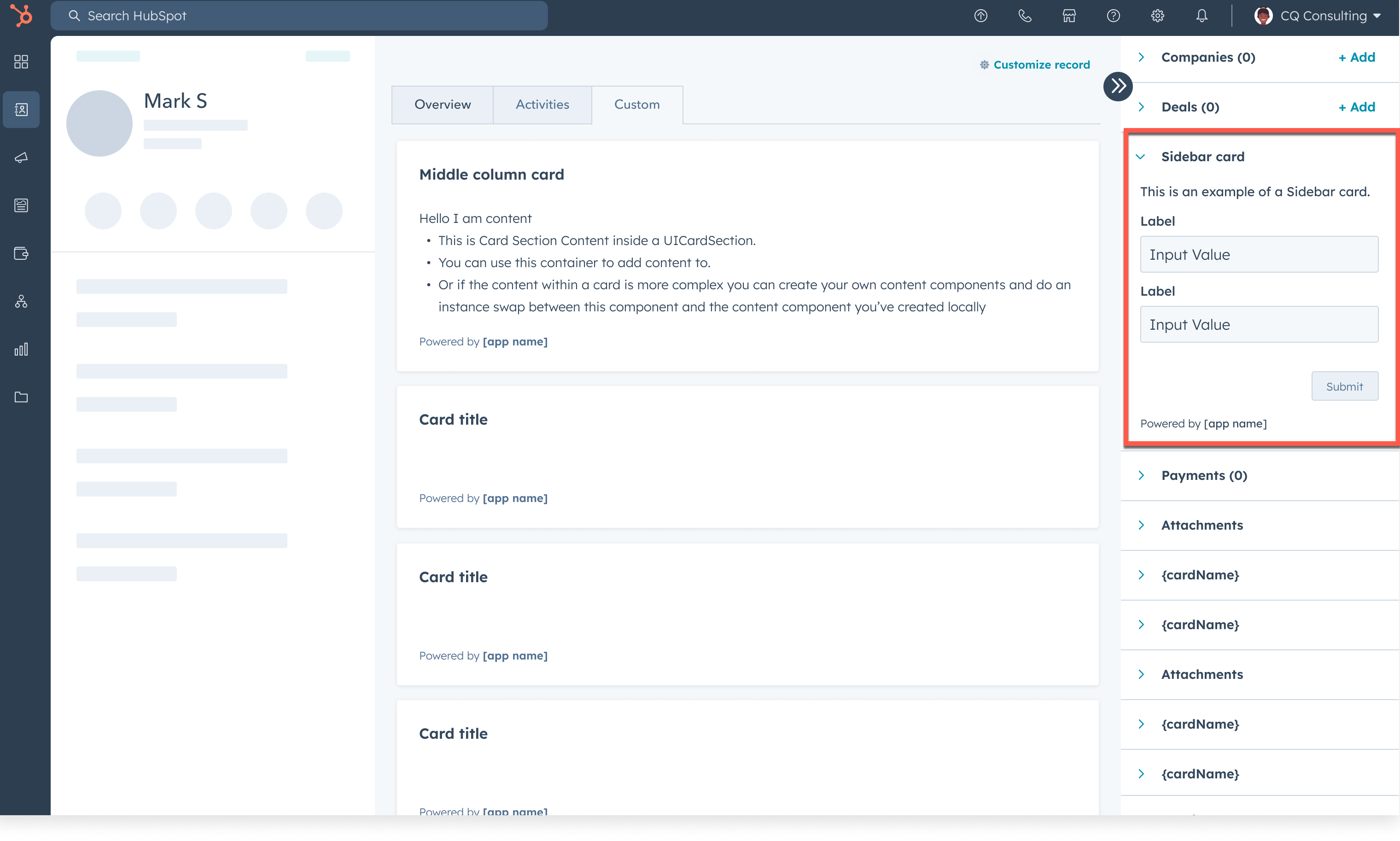Click the Customize record link
Image resolution: width=1400 pixels, height=841 pixels.
(x=1042, y=64)
